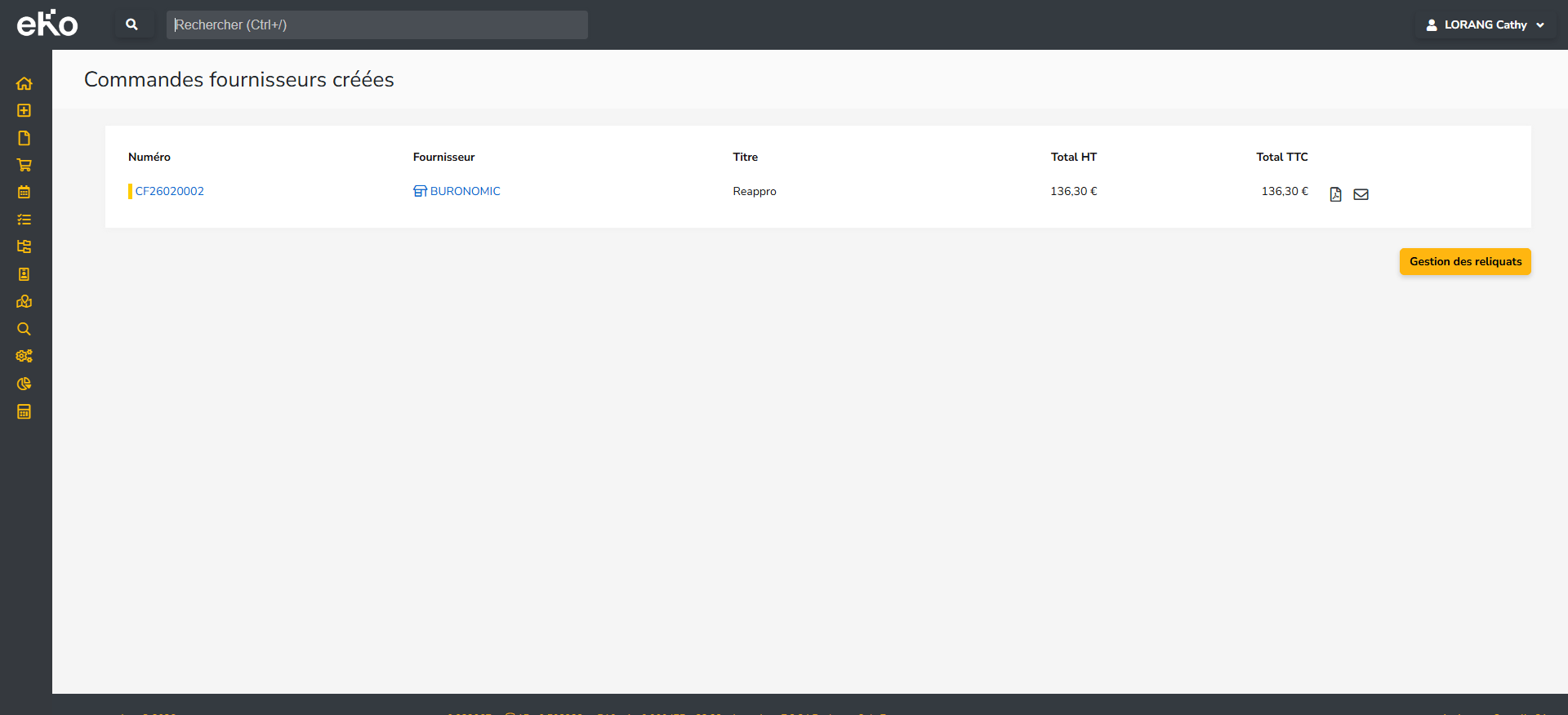This screenshot has width=1568, height=715.
Task: Click the plus-square create icon in sidebar
Action: pos(24,110)
